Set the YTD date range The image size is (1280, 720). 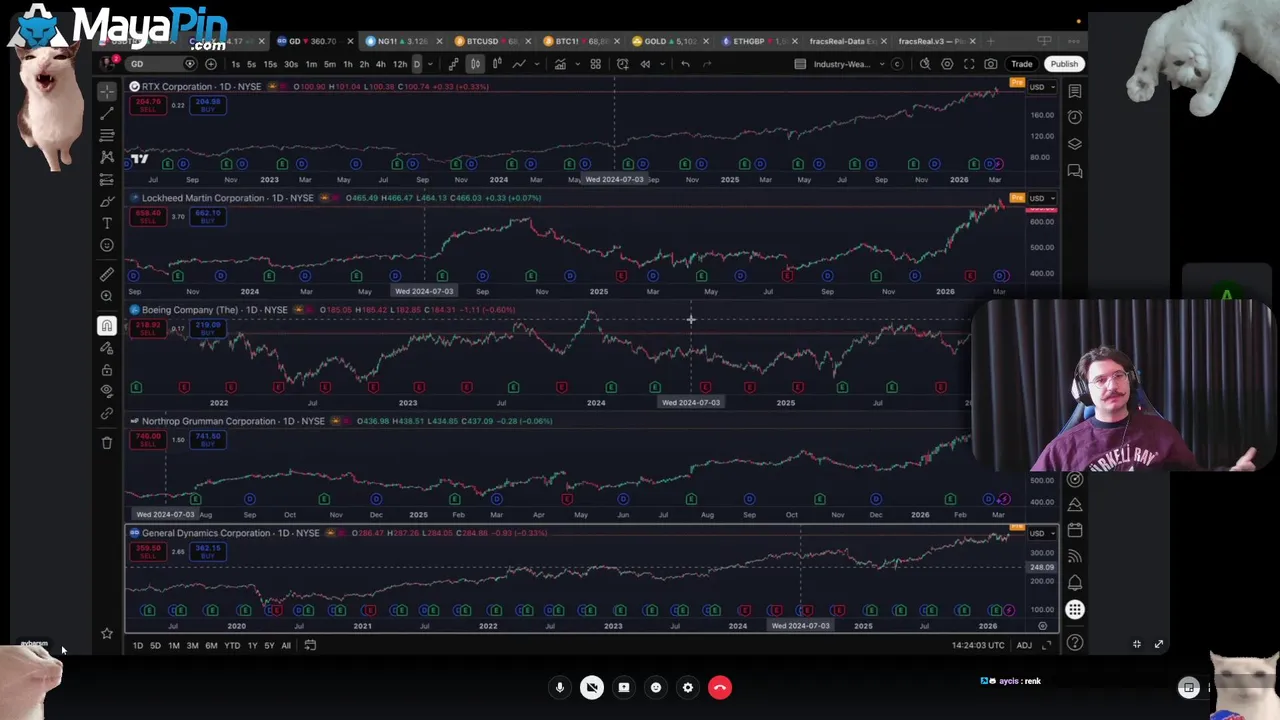(232, 646)
